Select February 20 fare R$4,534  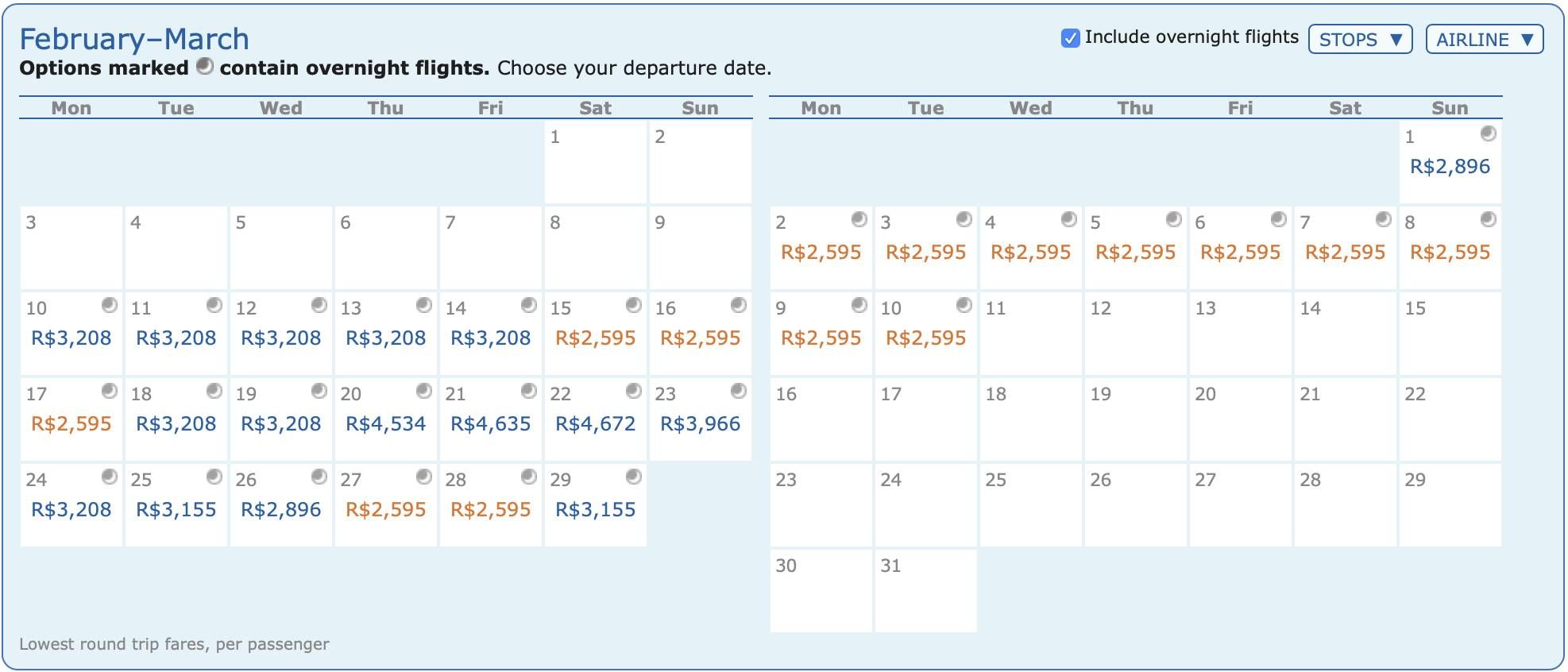click(386, 424)
